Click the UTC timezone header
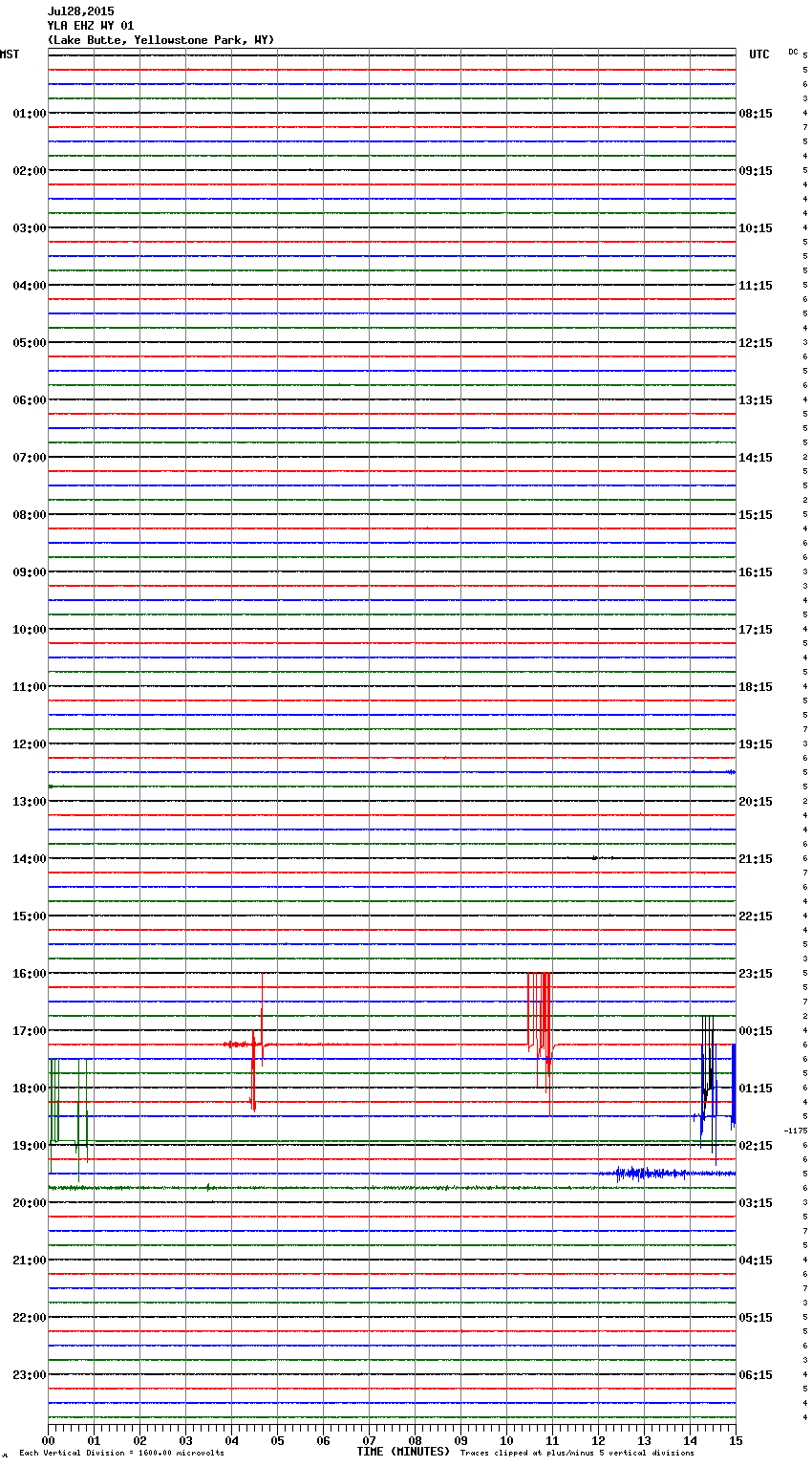Screen dimensions: 812x1466 (759, 54)
